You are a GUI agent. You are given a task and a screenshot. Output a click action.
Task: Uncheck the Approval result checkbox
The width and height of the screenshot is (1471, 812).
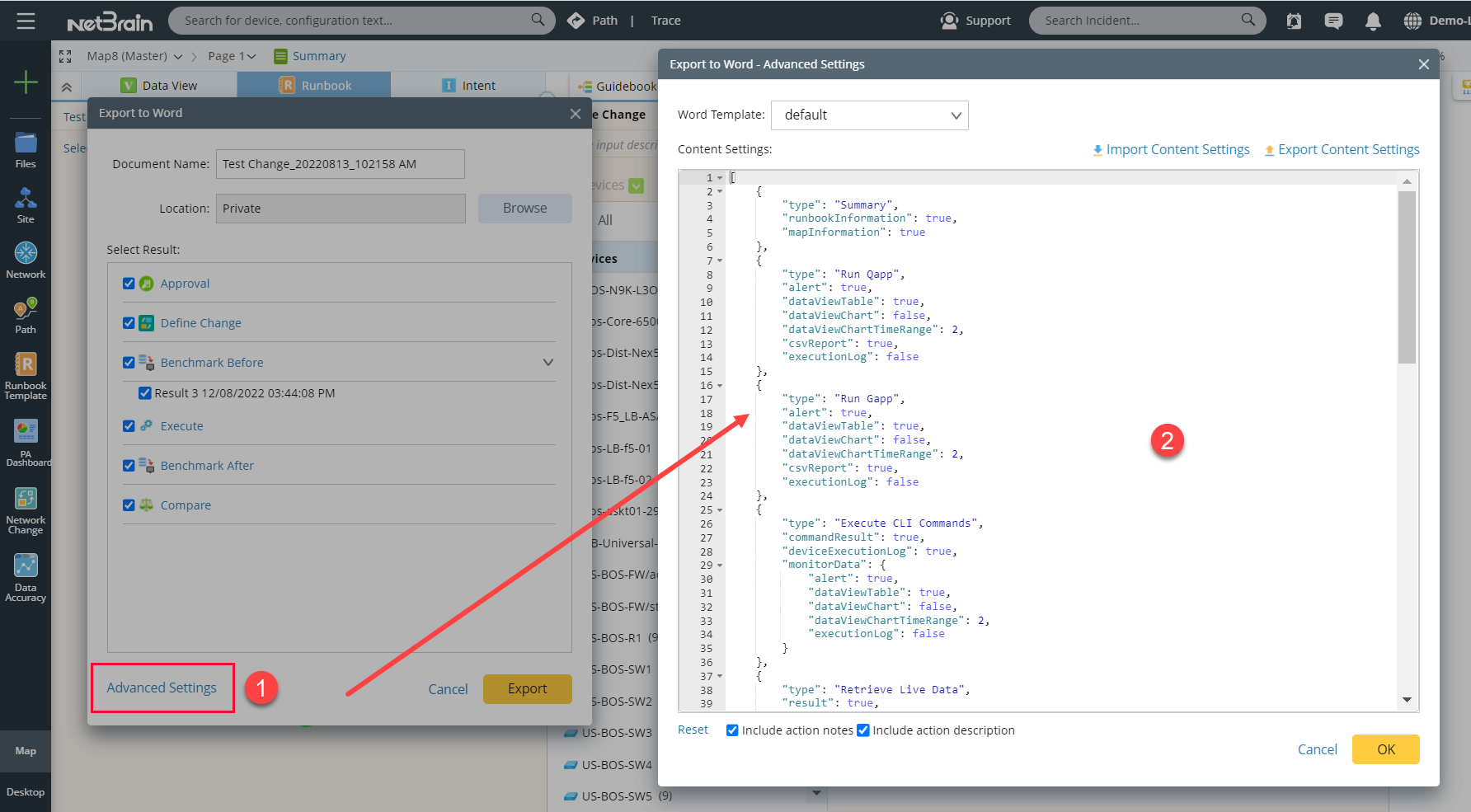129,284
